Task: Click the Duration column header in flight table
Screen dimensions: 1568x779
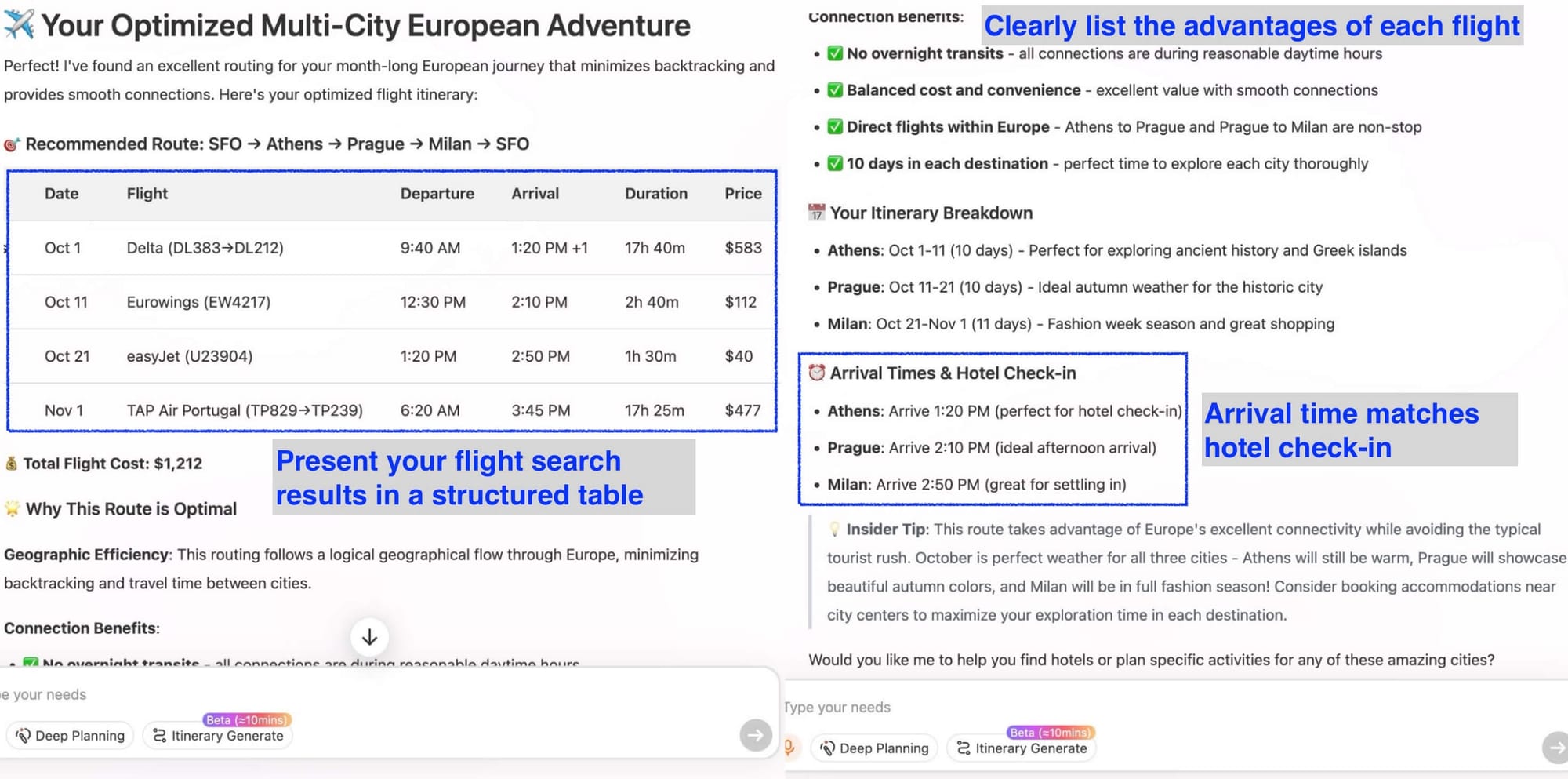Action: pos(655,194)
